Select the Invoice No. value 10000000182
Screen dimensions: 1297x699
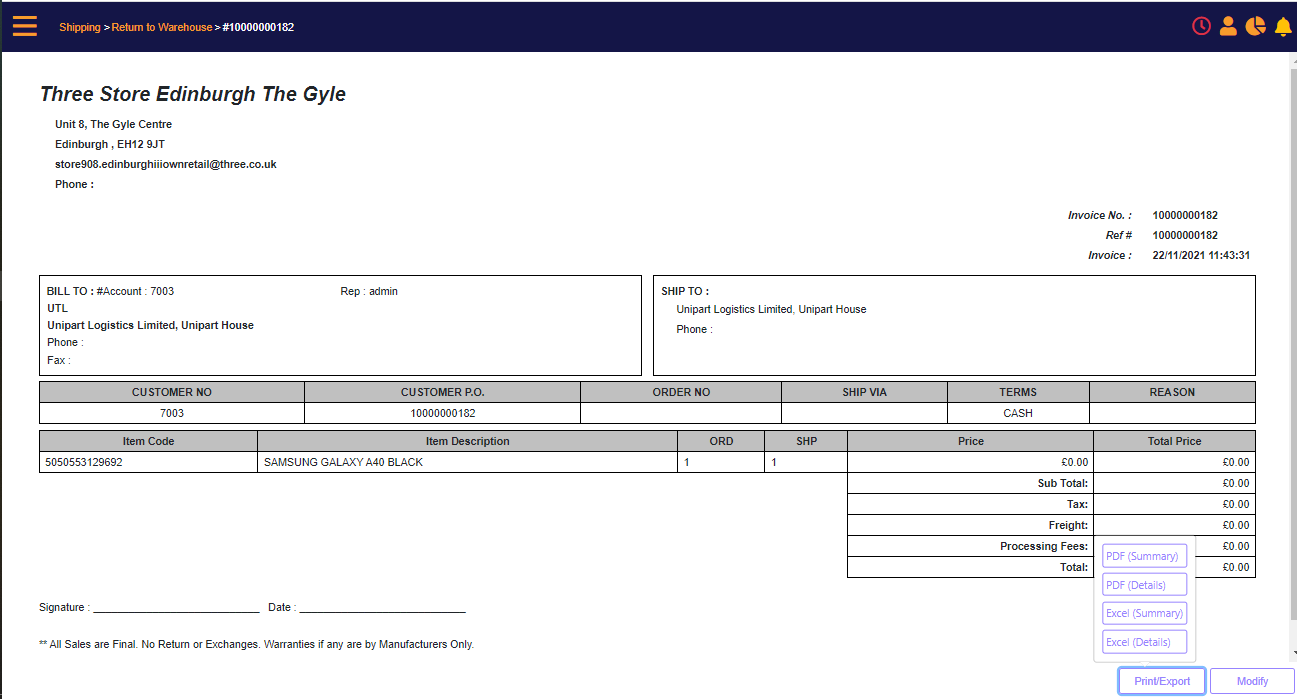coord(1185,215)
